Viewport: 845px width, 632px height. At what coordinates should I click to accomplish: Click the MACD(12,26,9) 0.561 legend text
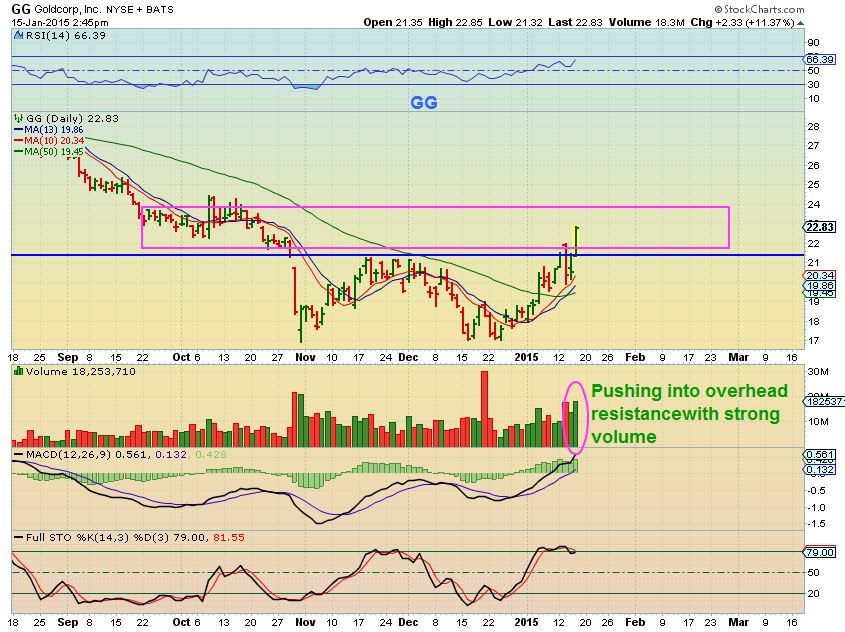pyautogui.click(x=86, y=455)
